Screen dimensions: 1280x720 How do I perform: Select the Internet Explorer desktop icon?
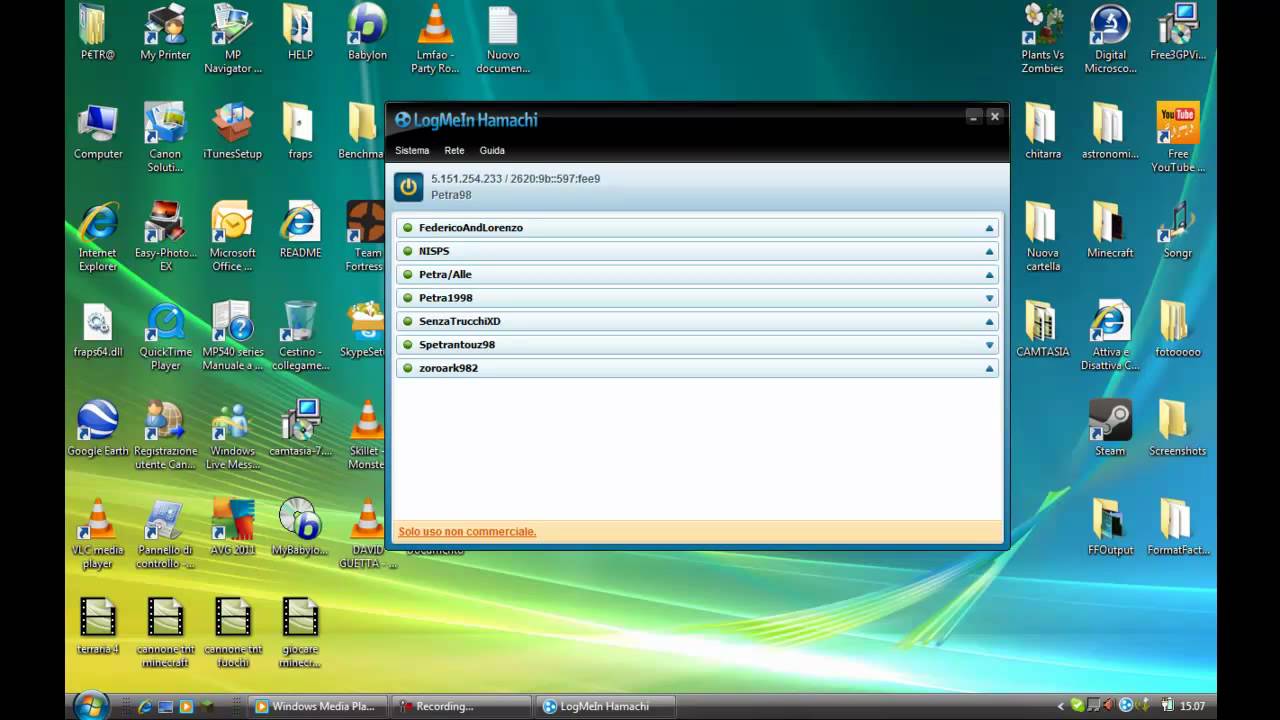[98, 237]
